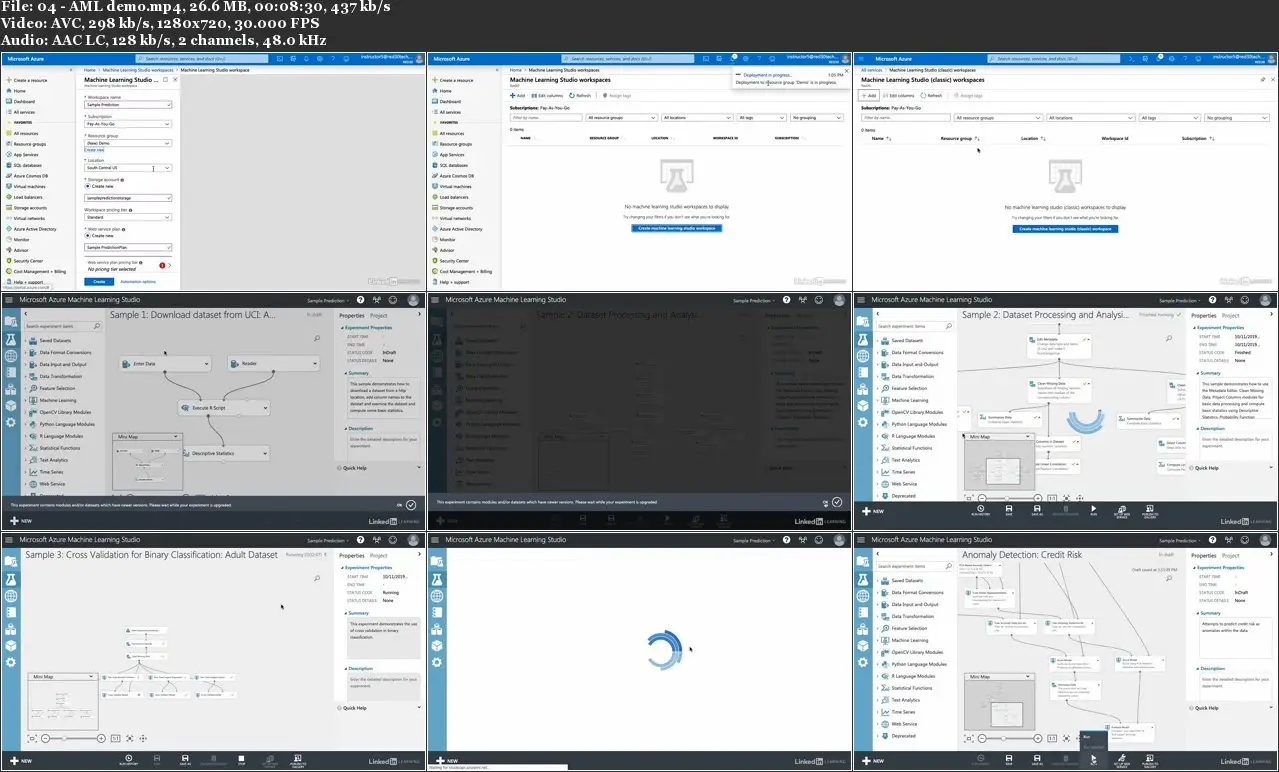Open Datasets icon in Sample 1 frame rail
1279x772 pixels.
(x=11, y=389)
